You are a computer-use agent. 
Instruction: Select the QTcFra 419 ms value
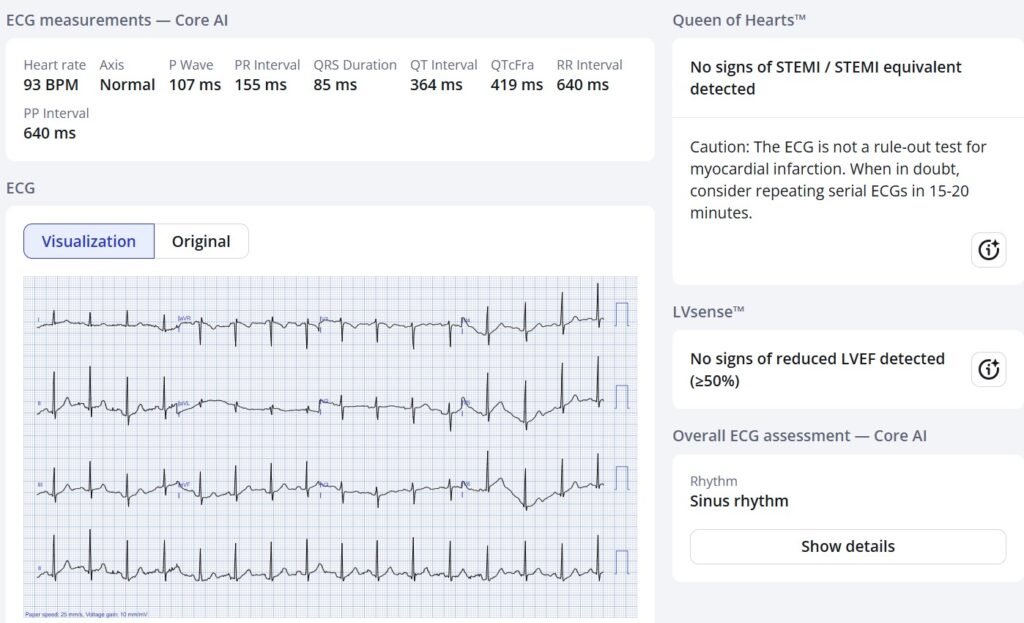click(516, 85)
